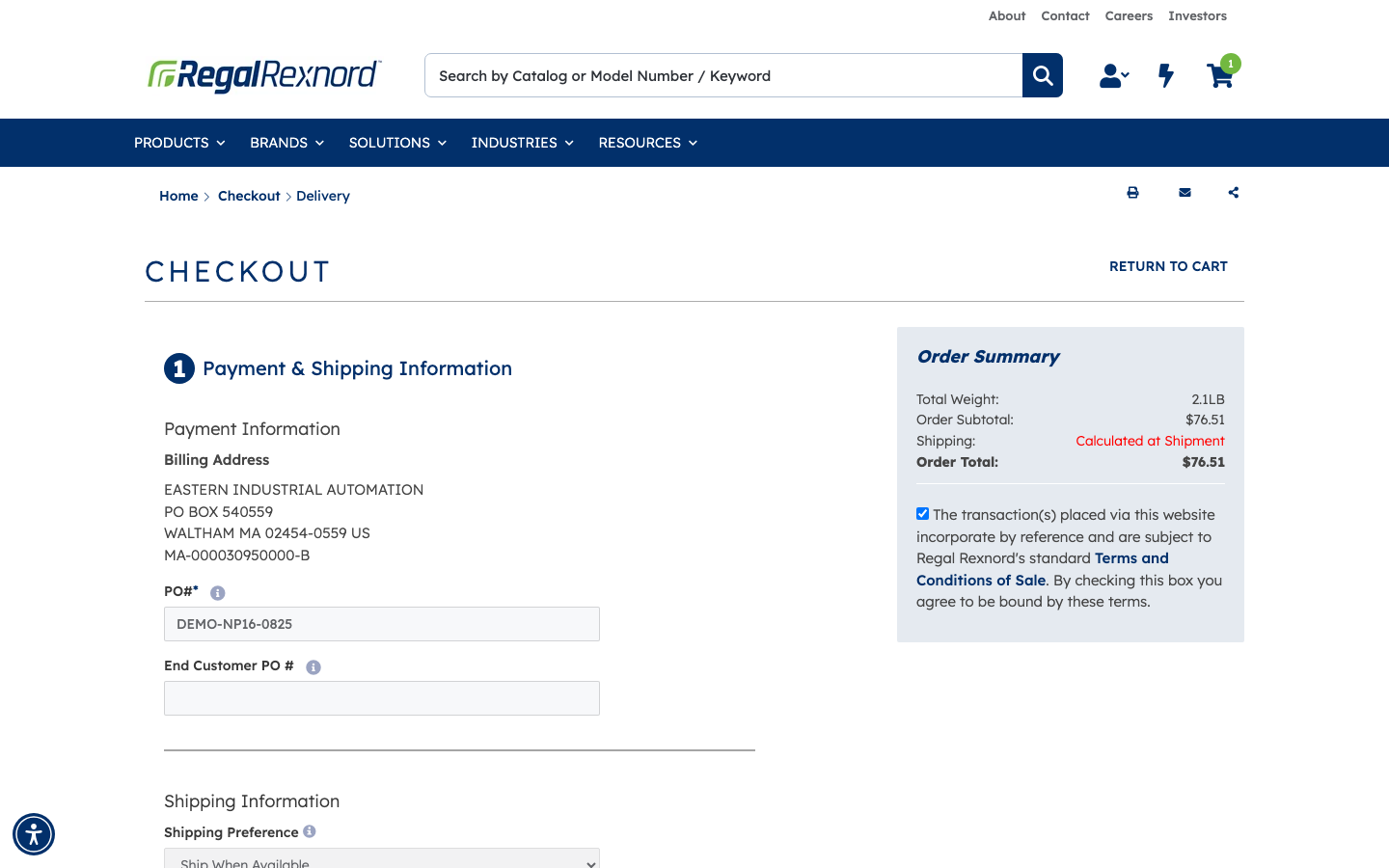
Task: Click the Calculated at Shipment text
Action: coord(1150,441)
